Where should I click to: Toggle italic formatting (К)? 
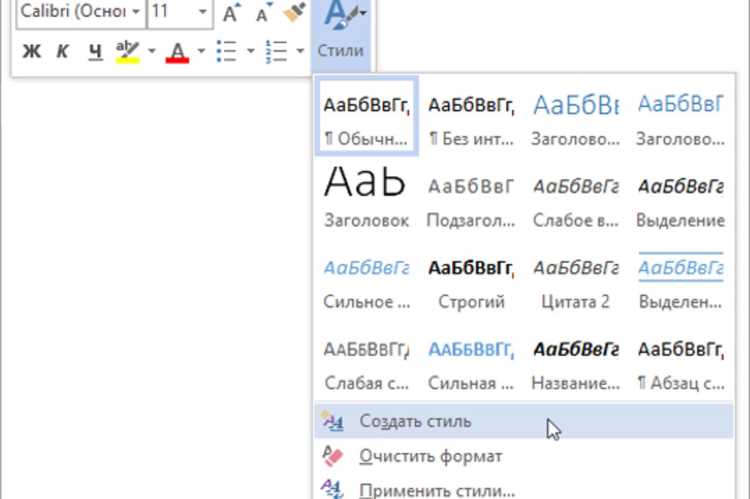point(62,51)
